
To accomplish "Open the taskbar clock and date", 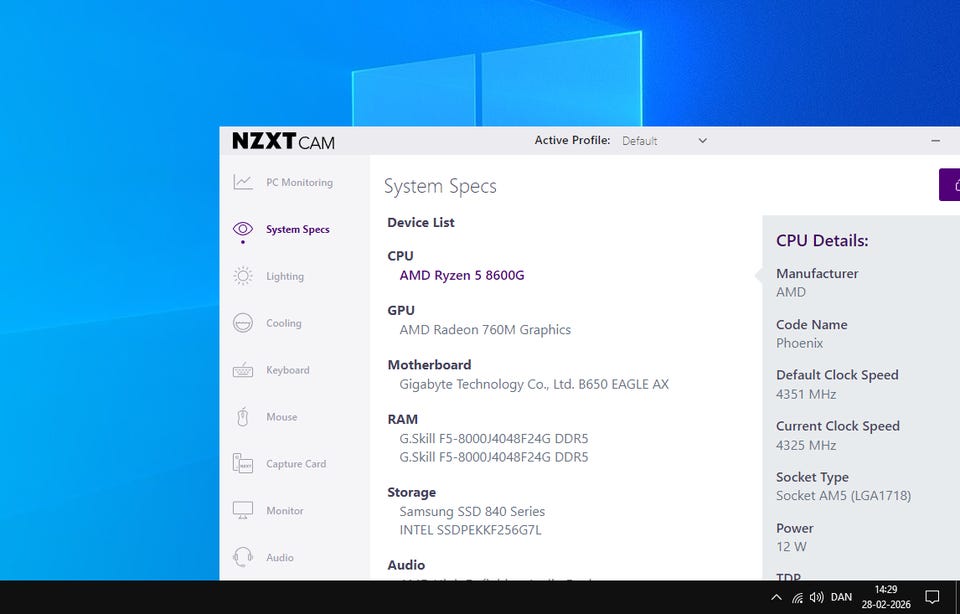I will point(886,598).
